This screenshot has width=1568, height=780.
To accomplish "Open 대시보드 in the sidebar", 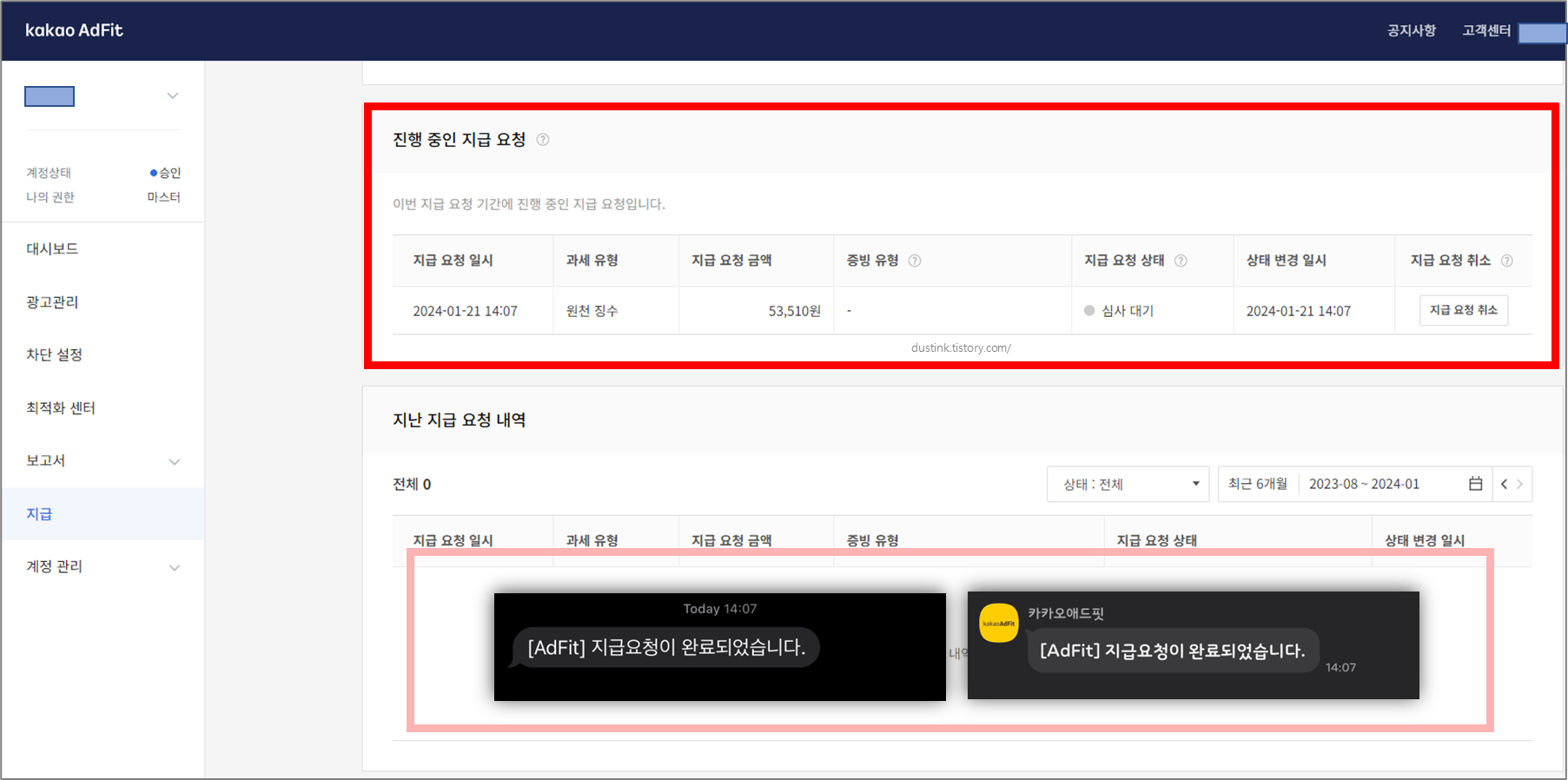I will (x=52, y=248).
